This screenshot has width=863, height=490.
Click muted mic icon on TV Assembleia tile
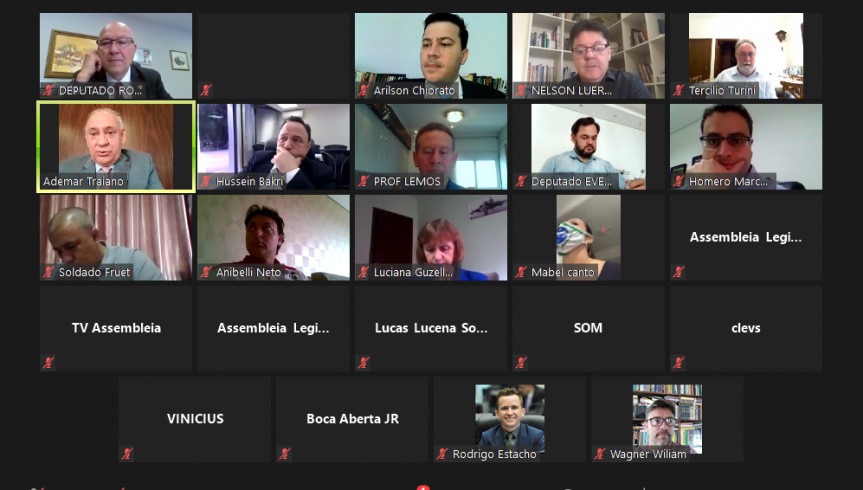[48, 362]
